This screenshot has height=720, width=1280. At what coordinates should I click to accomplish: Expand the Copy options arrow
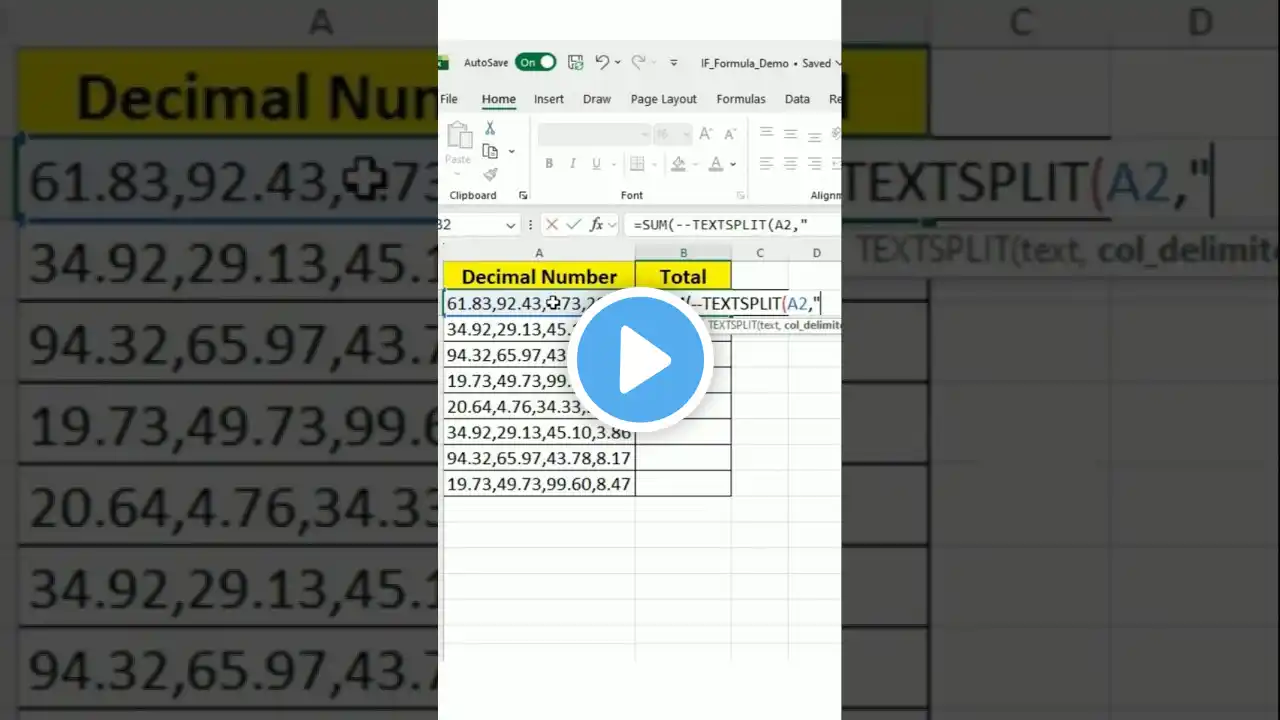tap(512, 152)
